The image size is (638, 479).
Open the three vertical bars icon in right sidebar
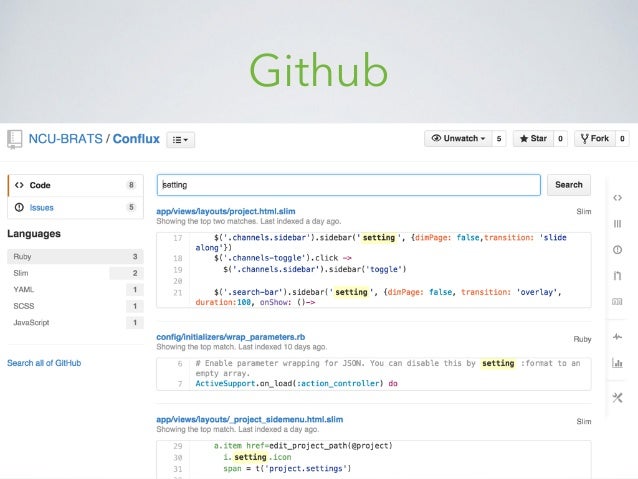(617, 224)
